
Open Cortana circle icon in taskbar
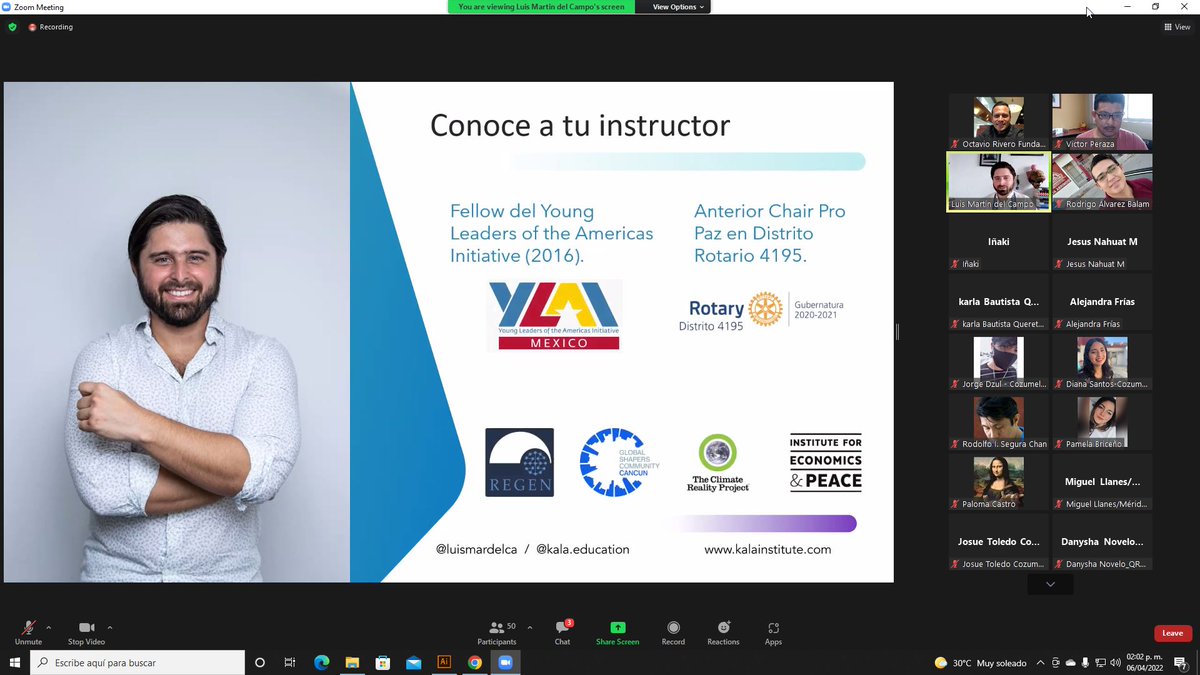pos(260,662)
